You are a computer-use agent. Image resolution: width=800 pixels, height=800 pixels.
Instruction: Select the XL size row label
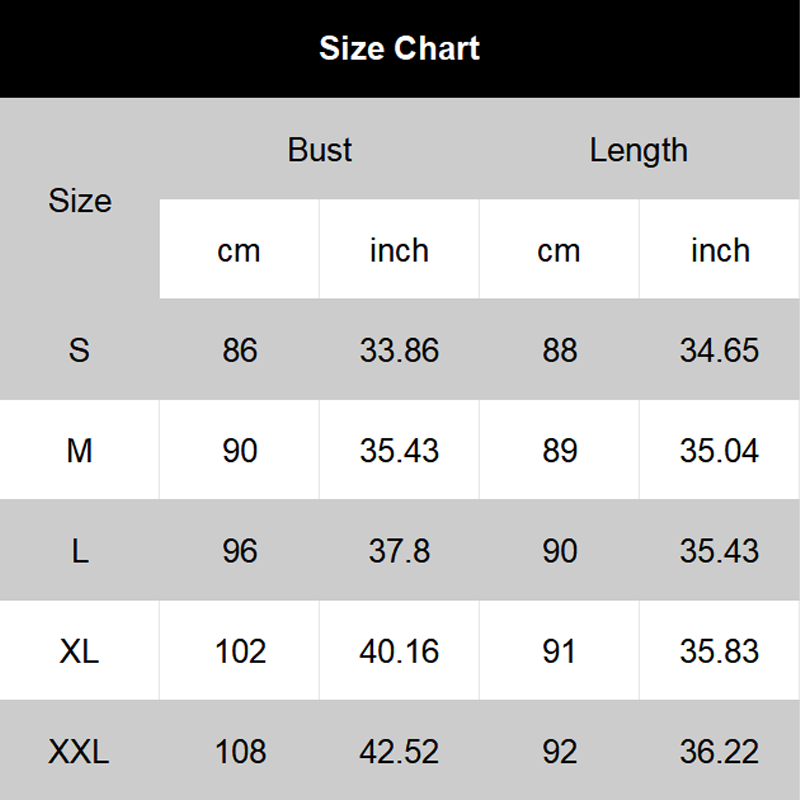pyautogui.click(x=80, y=651)
